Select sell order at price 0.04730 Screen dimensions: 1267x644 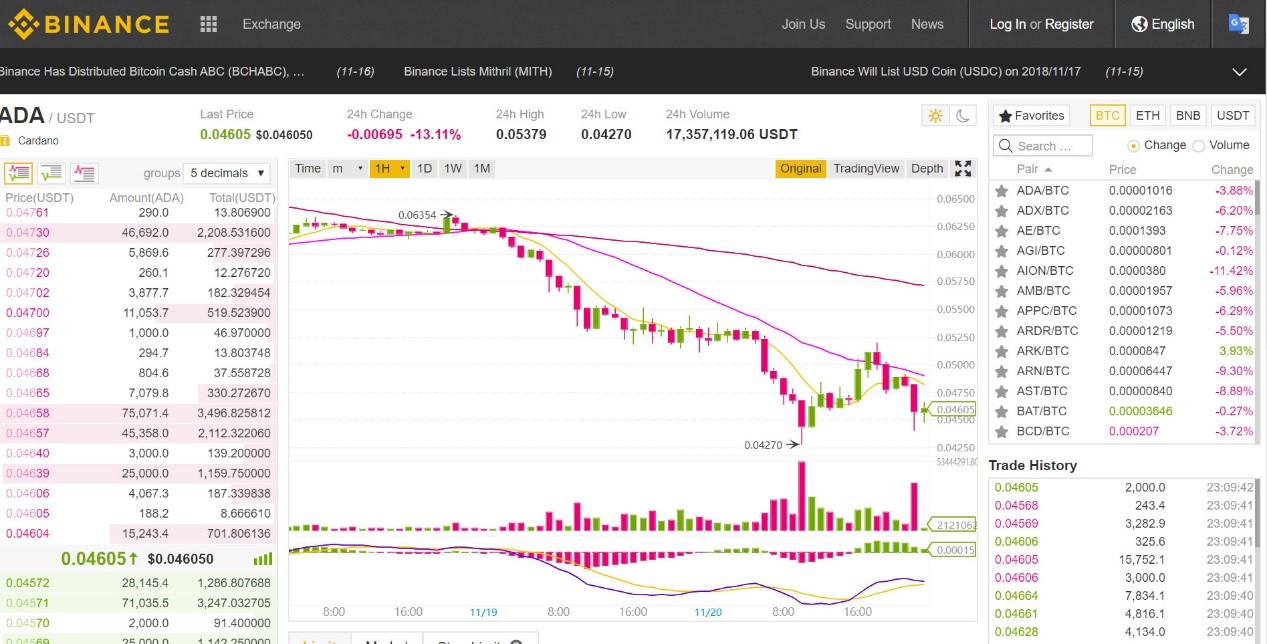pos(138,233)
